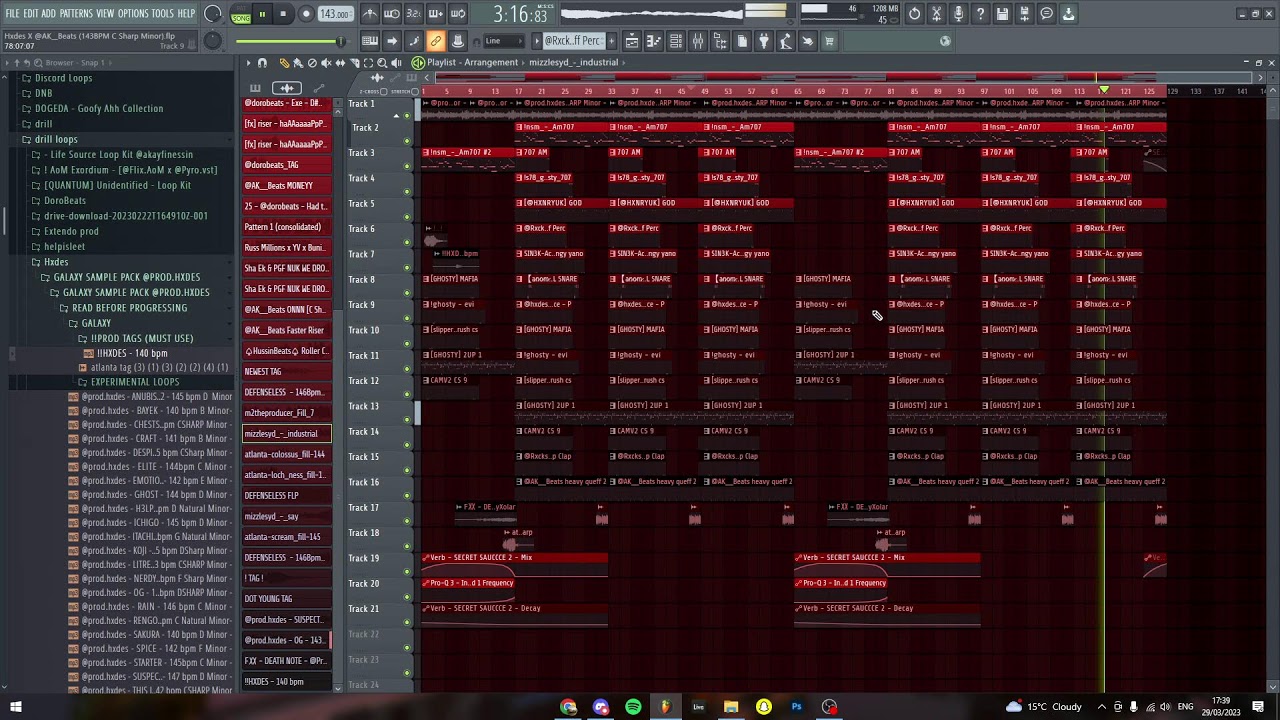Open the playlist magnet snap options
Viewport: 1280px width, 720px height.
[x=262, y=63]
